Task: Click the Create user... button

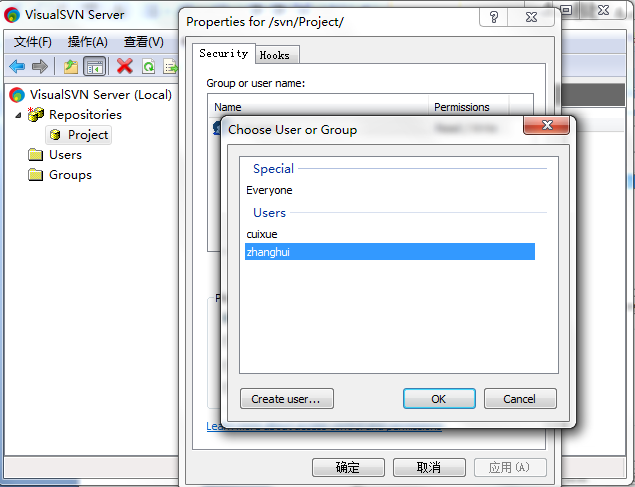Action: tap(287, 399)
